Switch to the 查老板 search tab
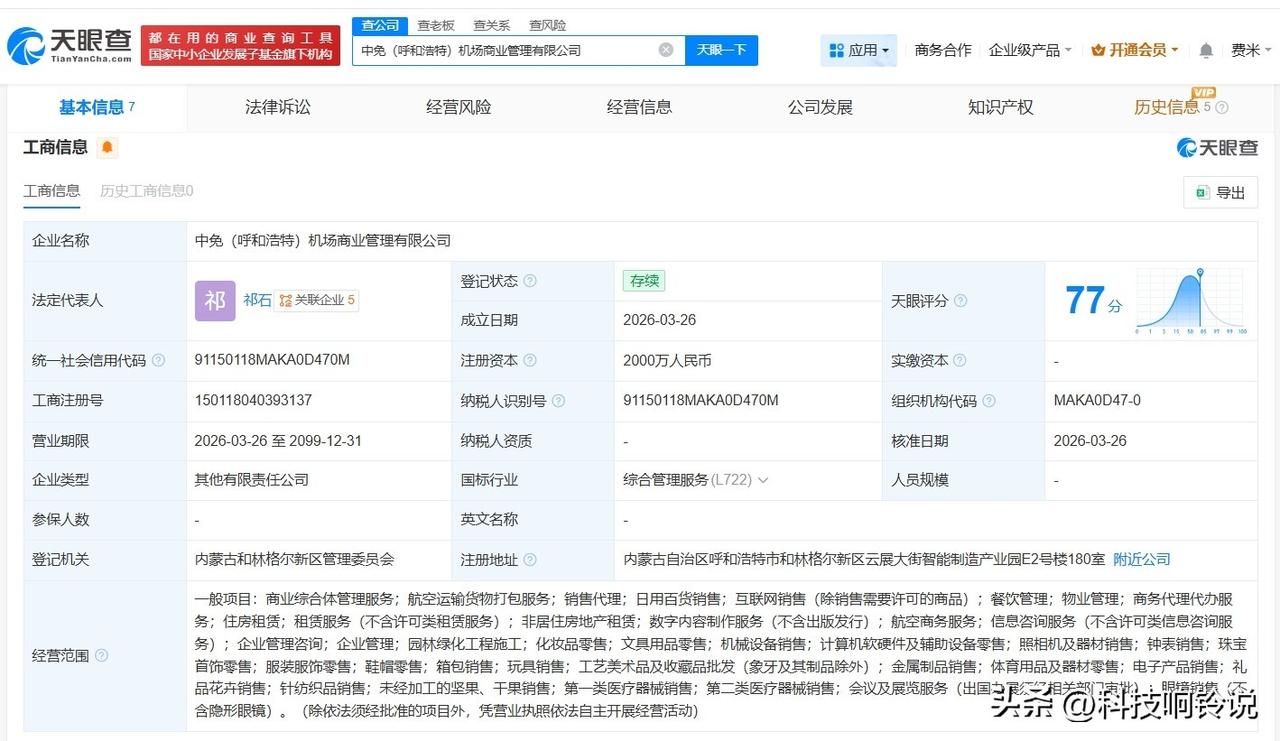Image resolution: width=1280 pixels, height=741 pixels. pos(436,26)
